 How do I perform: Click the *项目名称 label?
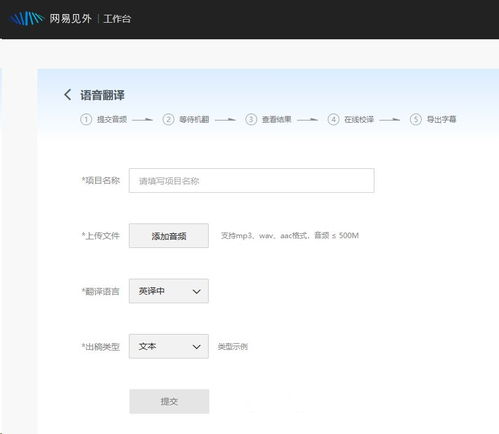point(101,180)
